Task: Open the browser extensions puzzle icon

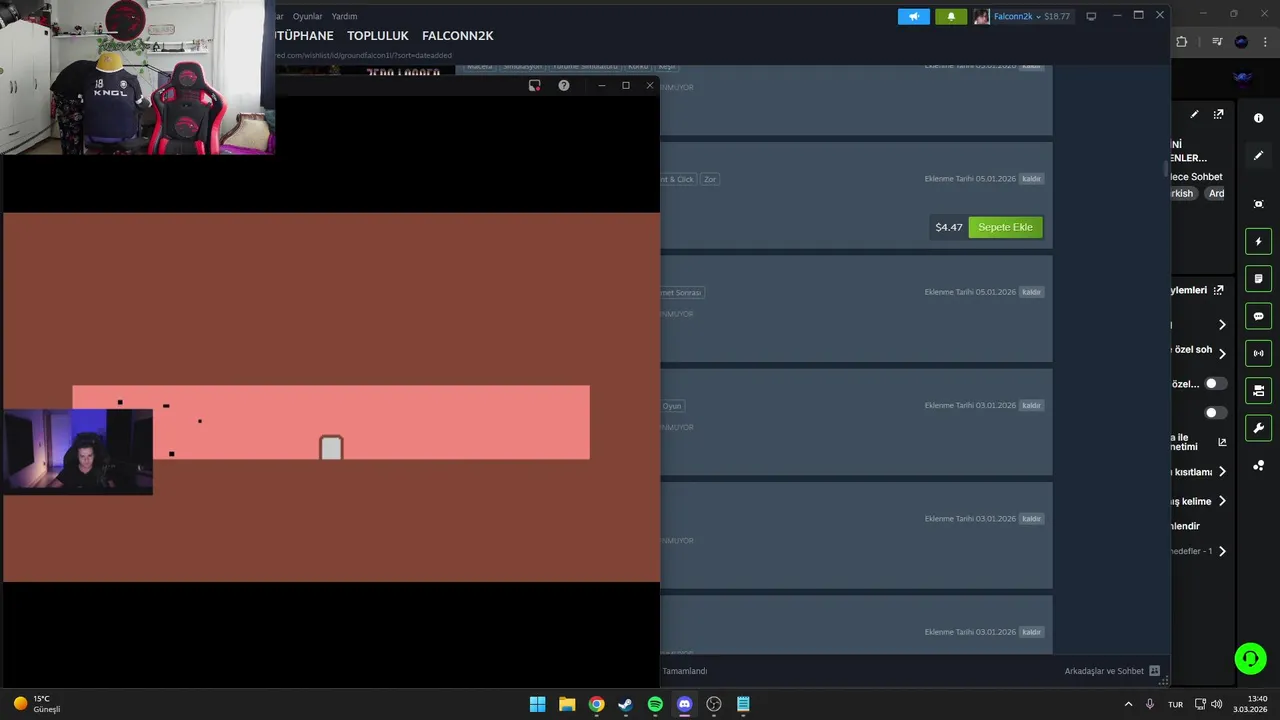Action: [x=1182, y=42]
